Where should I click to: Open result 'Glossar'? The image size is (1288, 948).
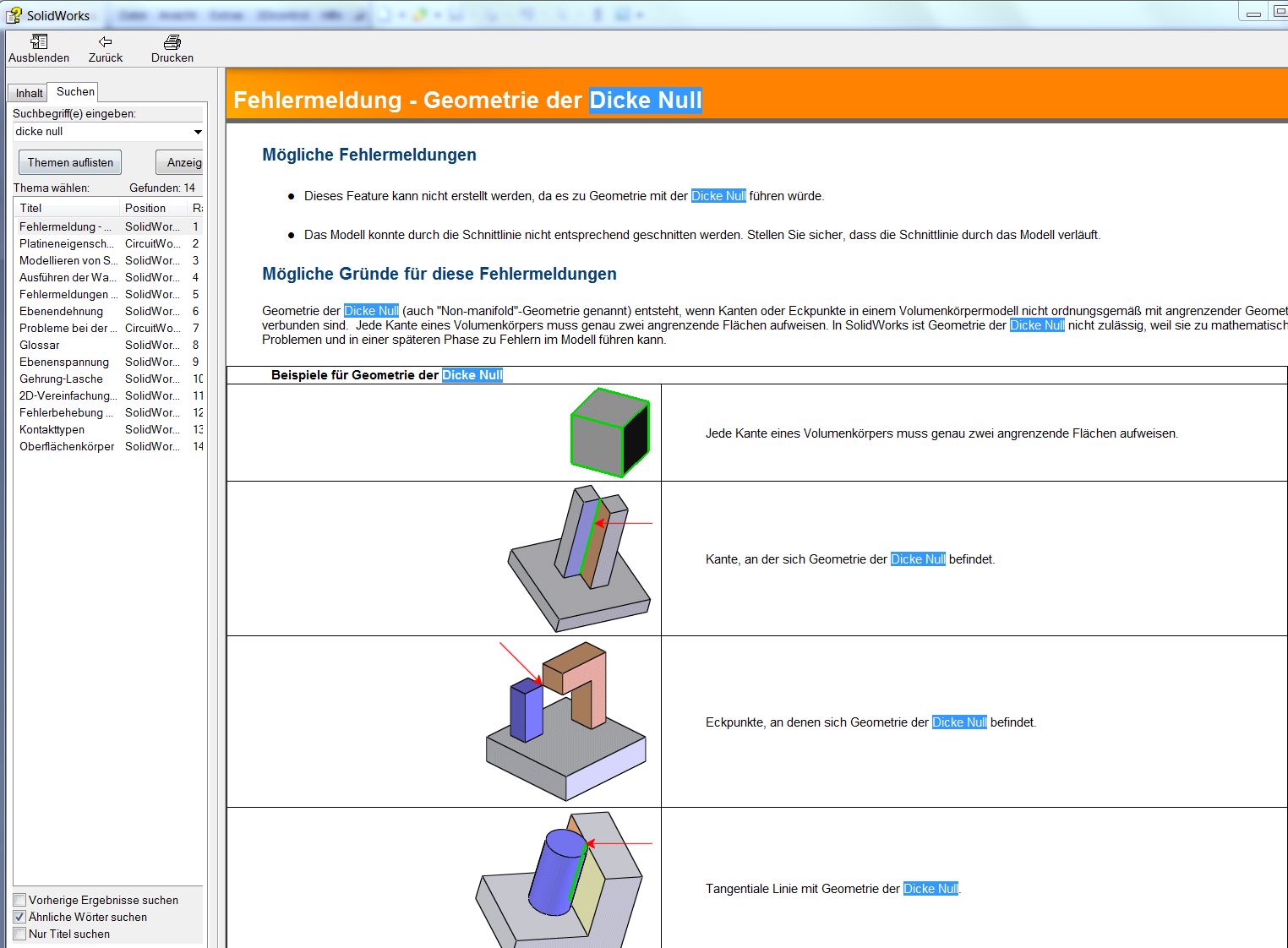click(x=108, y=345)
